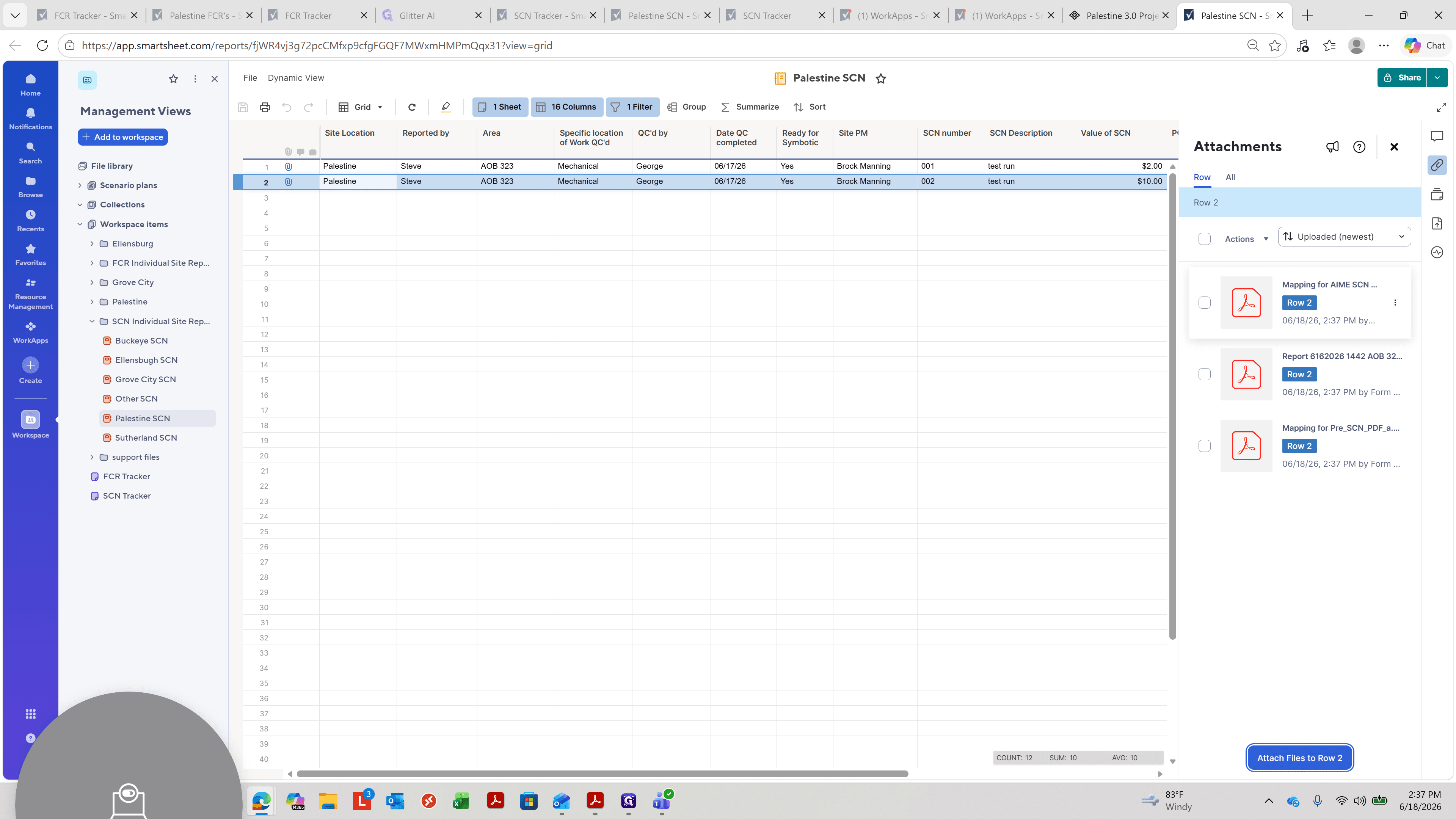
Task: Click the Share button
Action: point(1402,78)
